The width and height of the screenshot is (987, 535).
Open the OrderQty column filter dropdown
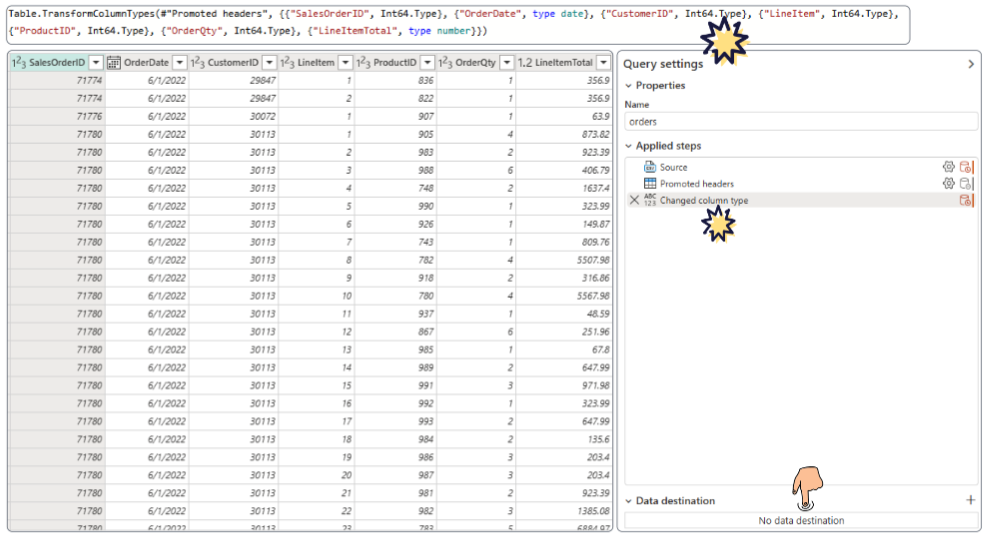click(507, 62)
